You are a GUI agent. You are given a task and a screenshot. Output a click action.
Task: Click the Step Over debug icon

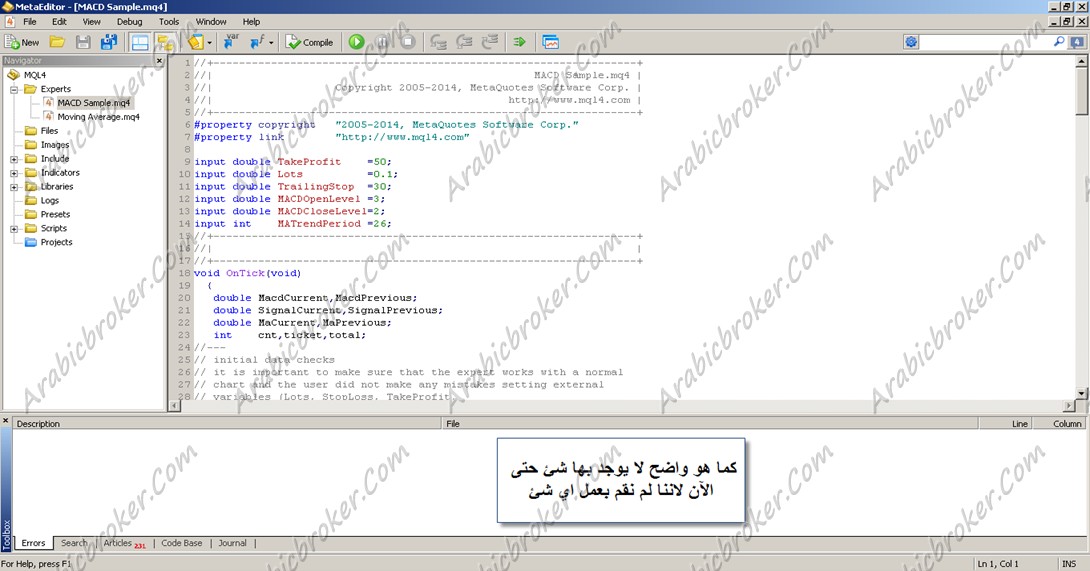click(x=464, y=42)
